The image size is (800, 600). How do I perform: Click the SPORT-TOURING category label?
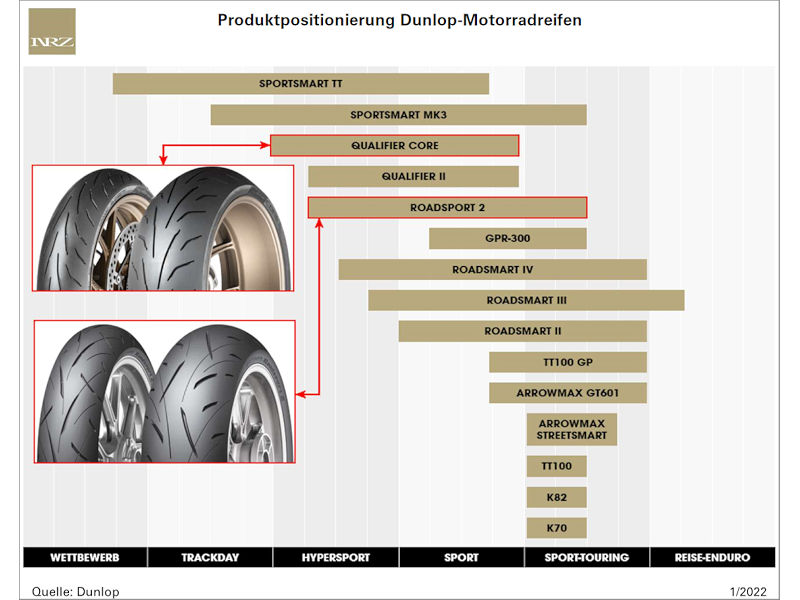coord(587,557)
